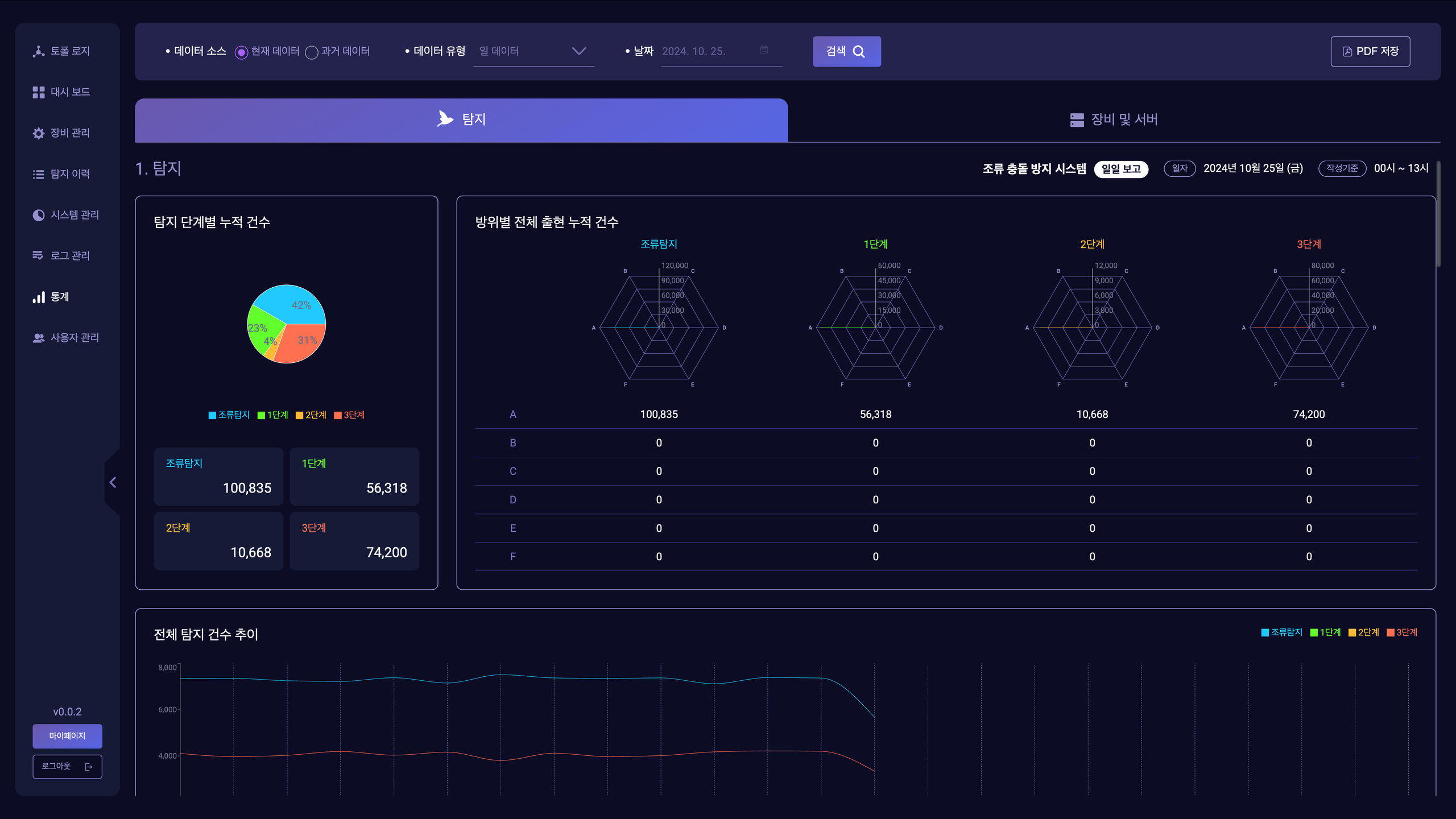Switch to the 장비 및 서버 tab

pos(1113,119)
